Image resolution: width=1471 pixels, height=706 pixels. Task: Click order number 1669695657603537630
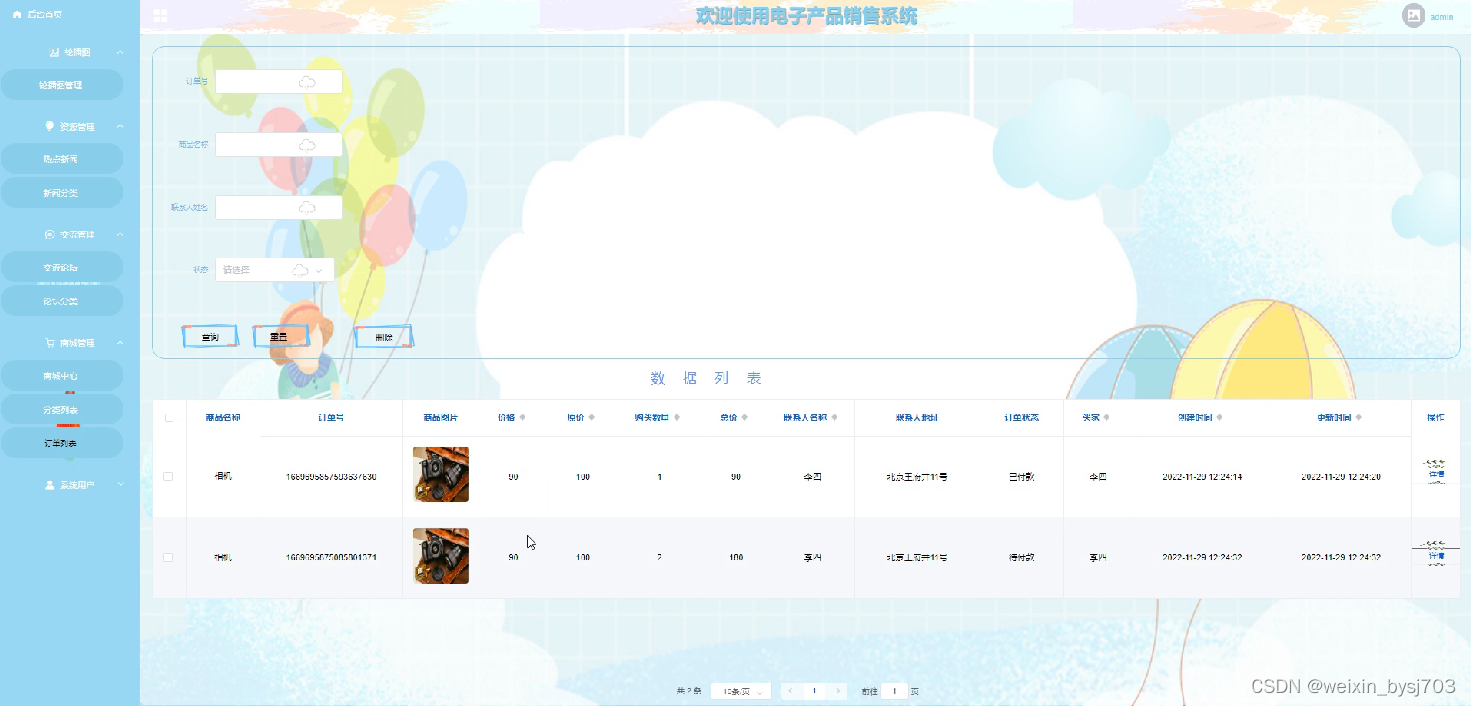(331, 477)
